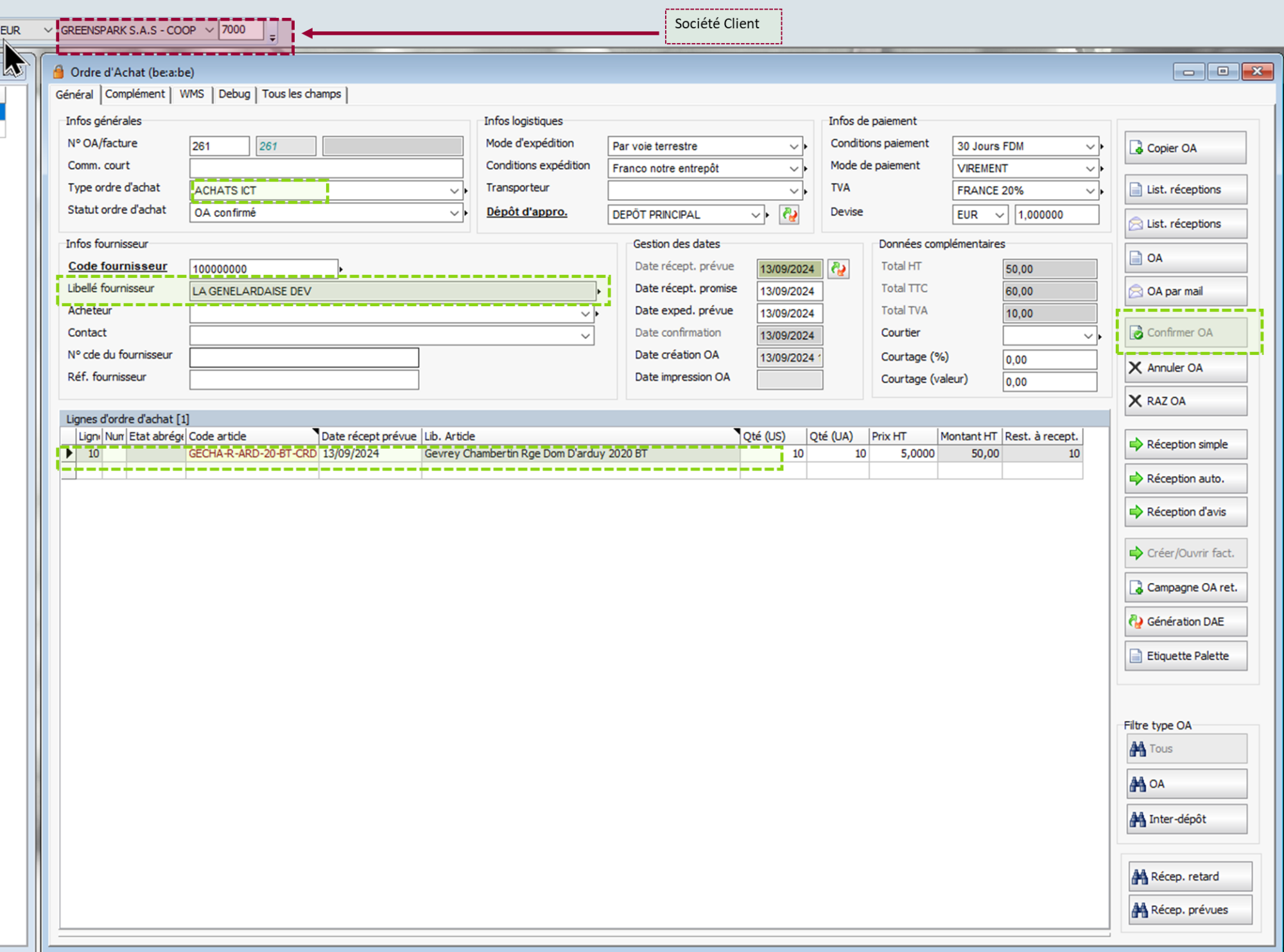Viewport: 1284px width, 952px height.
Task: Open Conditions paiement dropdown
Action: click(x=1089, y=146)
